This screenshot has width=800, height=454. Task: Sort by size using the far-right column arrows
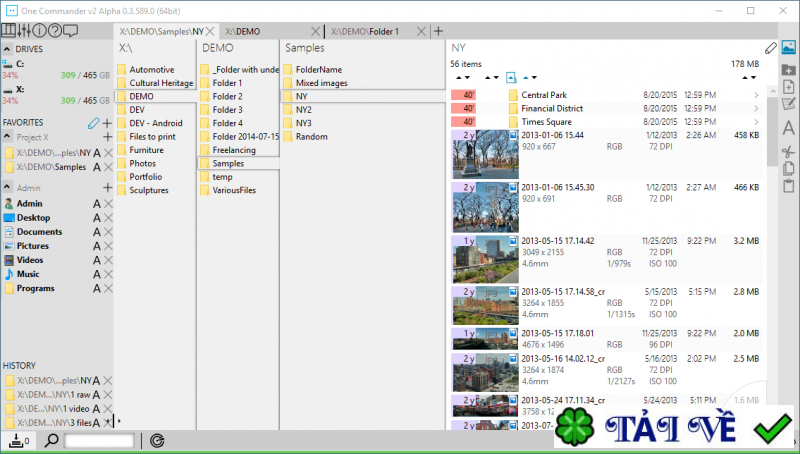[749, 78]
